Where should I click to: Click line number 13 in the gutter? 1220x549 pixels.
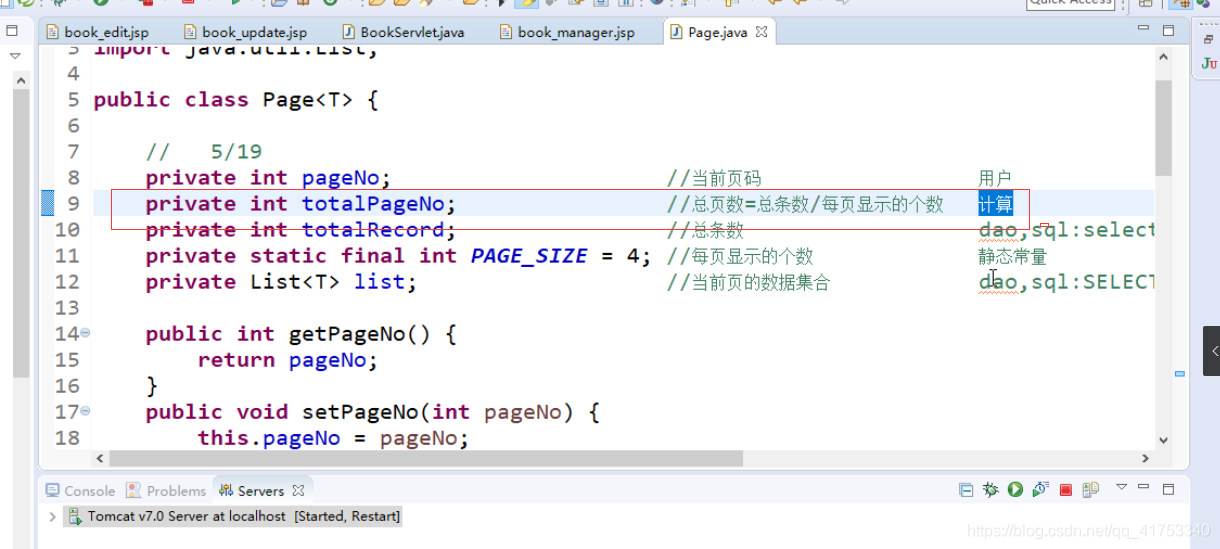pyautogui.click(x=67, y=308)
